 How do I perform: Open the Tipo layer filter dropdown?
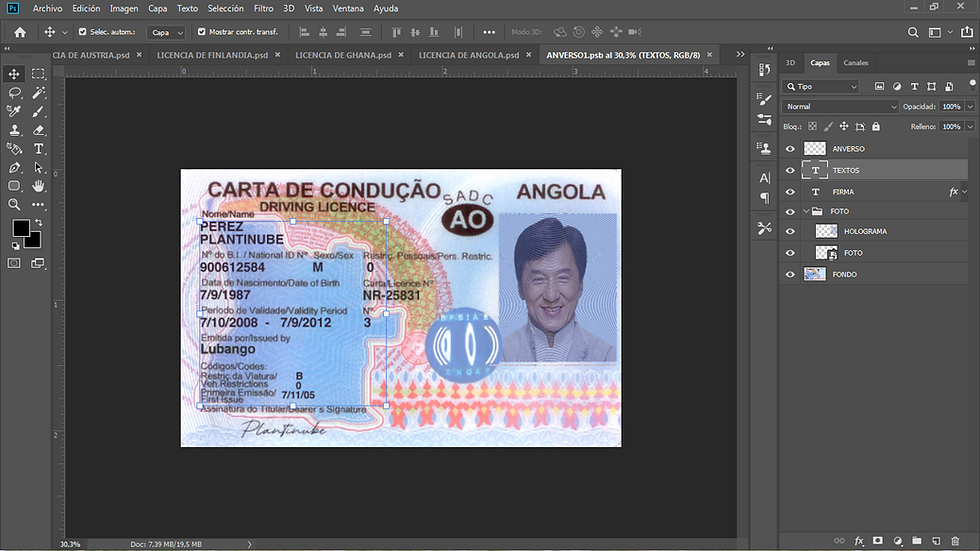pyautogui.click(x=821, y=87)
